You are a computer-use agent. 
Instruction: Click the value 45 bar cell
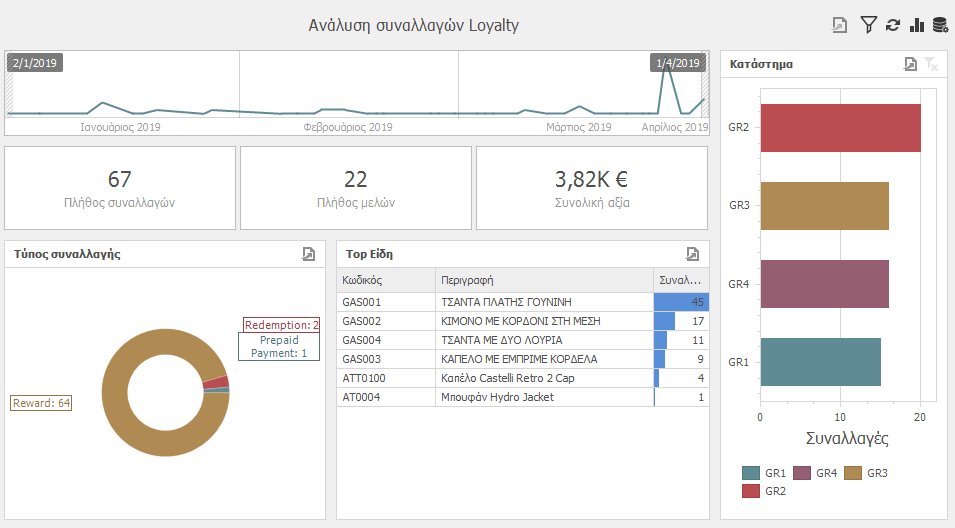coord(682,302)
